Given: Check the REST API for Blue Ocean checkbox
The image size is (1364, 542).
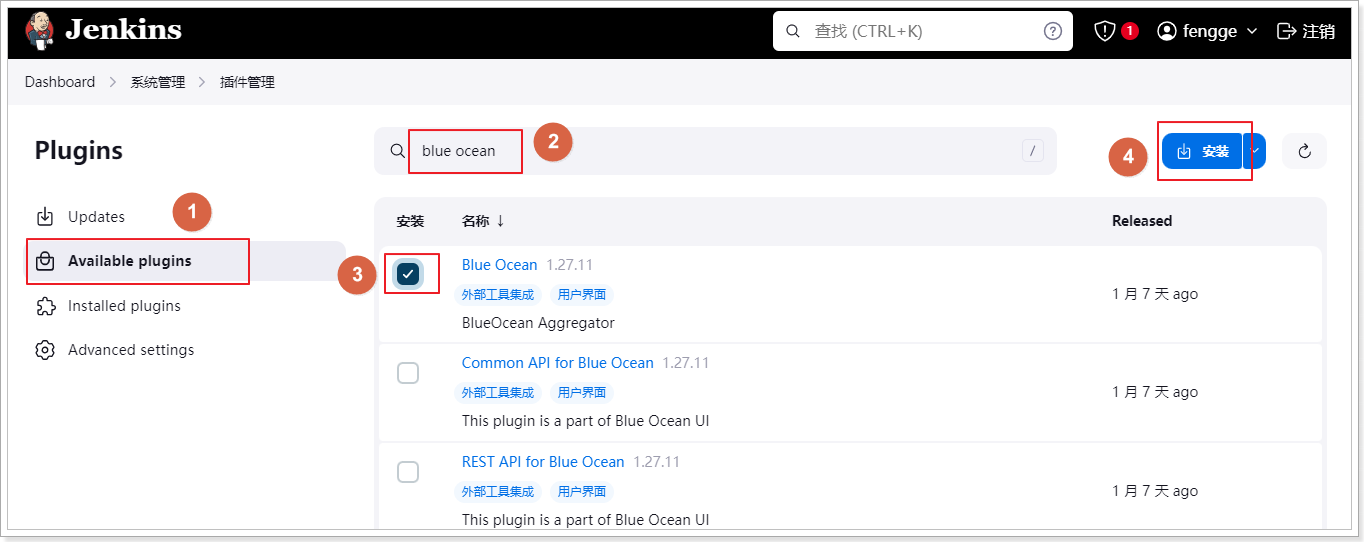Looking at the screenshot, I should pos(408,472).
